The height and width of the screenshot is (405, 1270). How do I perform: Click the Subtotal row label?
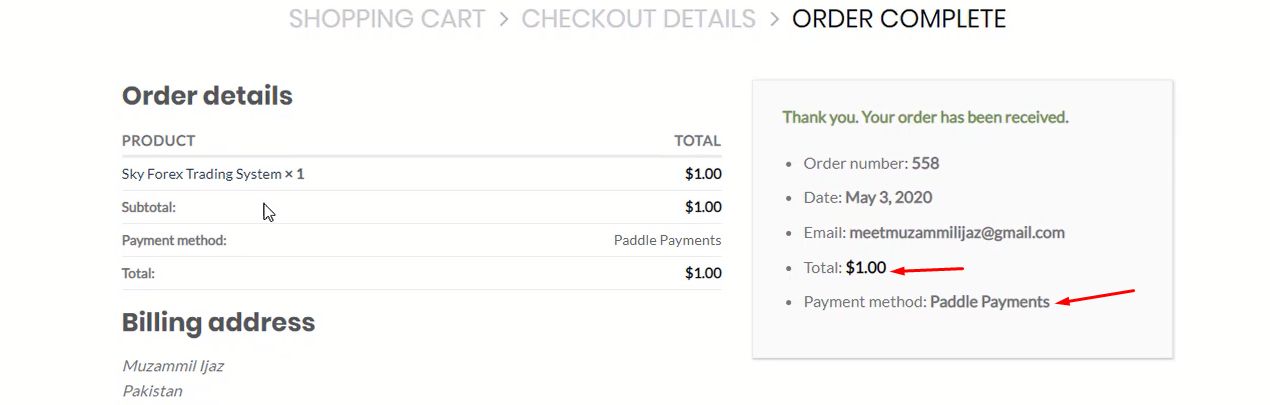(148, 207)
